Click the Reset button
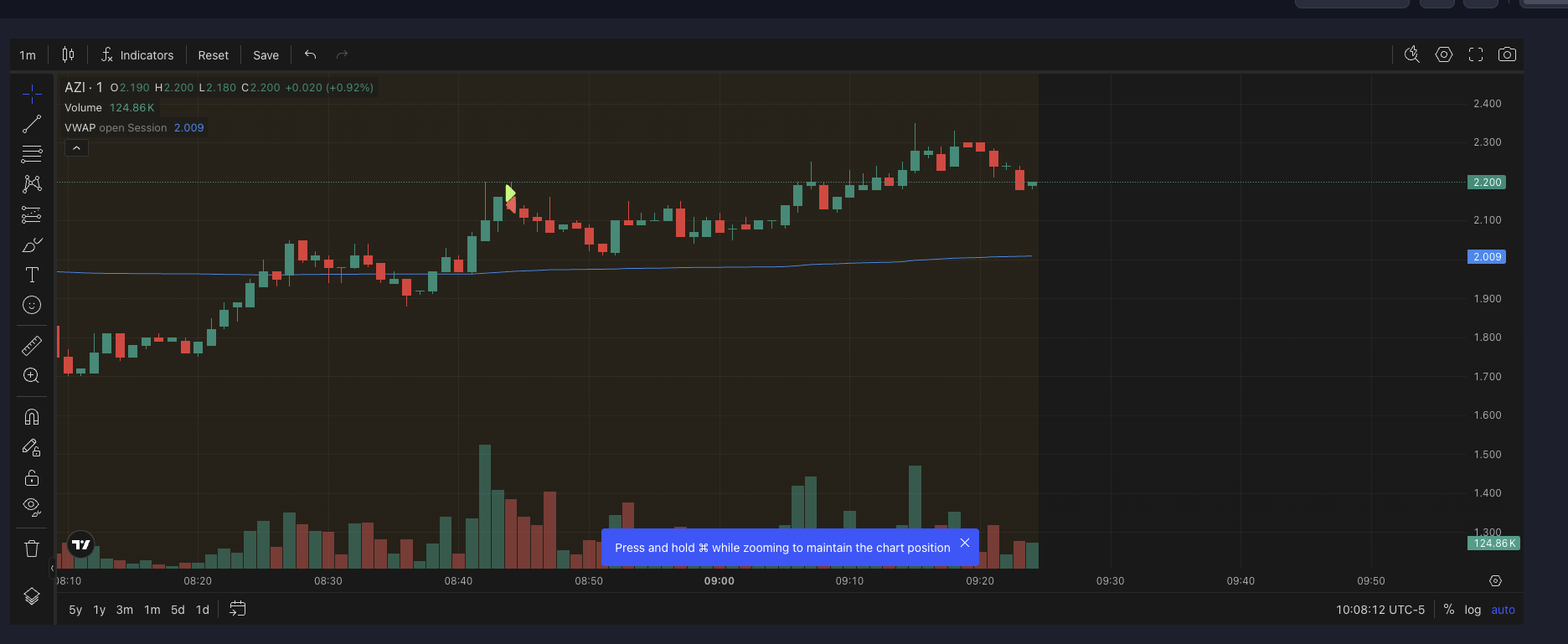 213,55
